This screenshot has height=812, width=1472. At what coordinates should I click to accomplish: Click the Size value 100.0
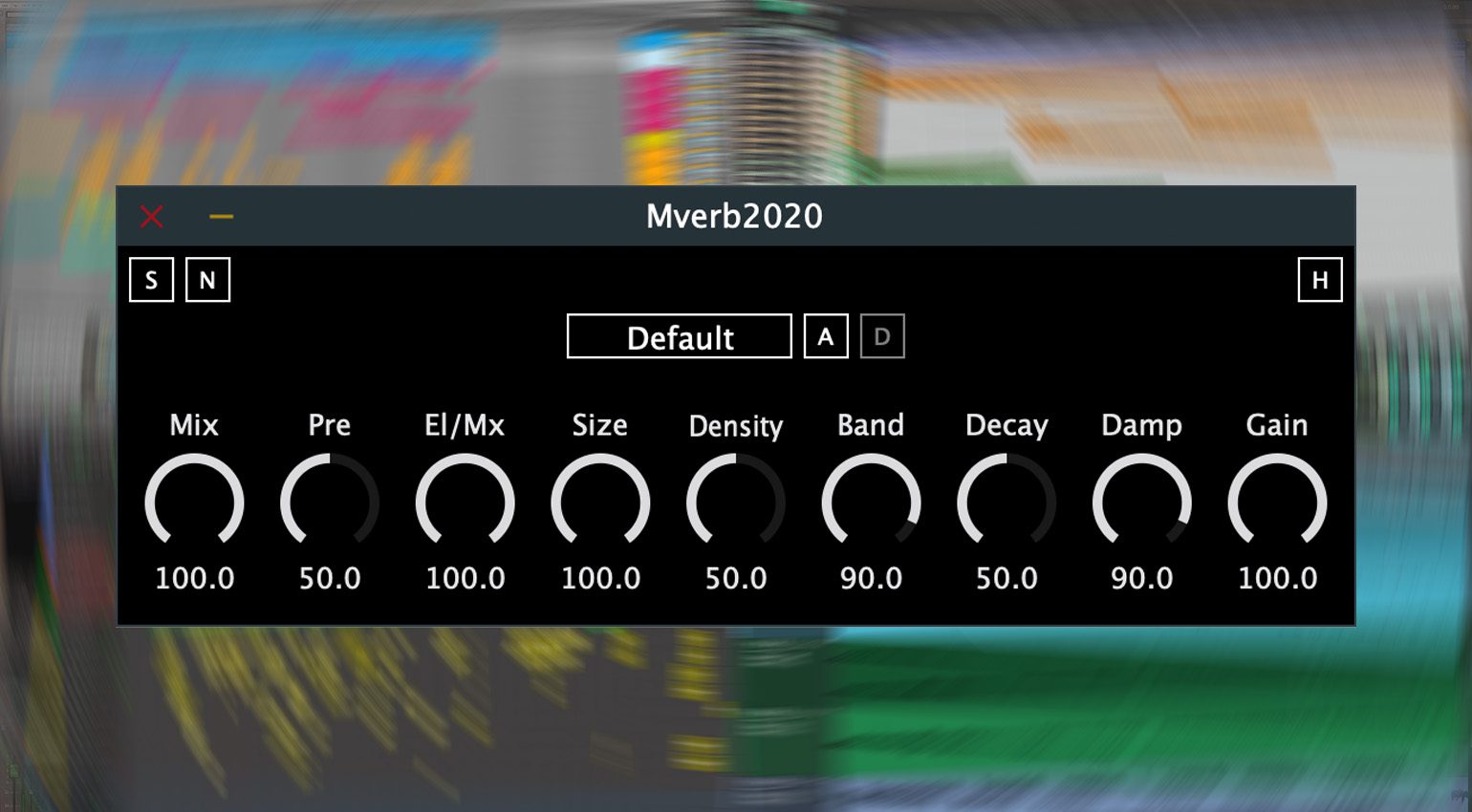tap(600, 578)
